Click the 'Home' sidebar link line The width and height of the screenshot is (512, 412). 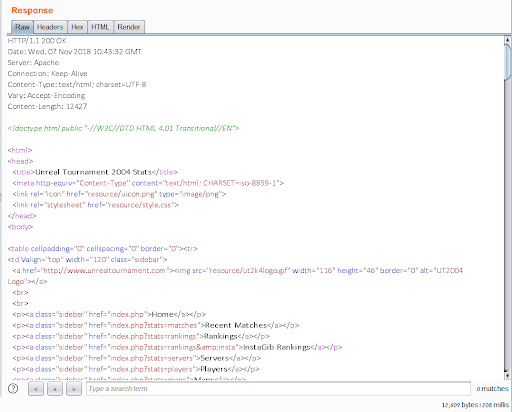point(109,314)
